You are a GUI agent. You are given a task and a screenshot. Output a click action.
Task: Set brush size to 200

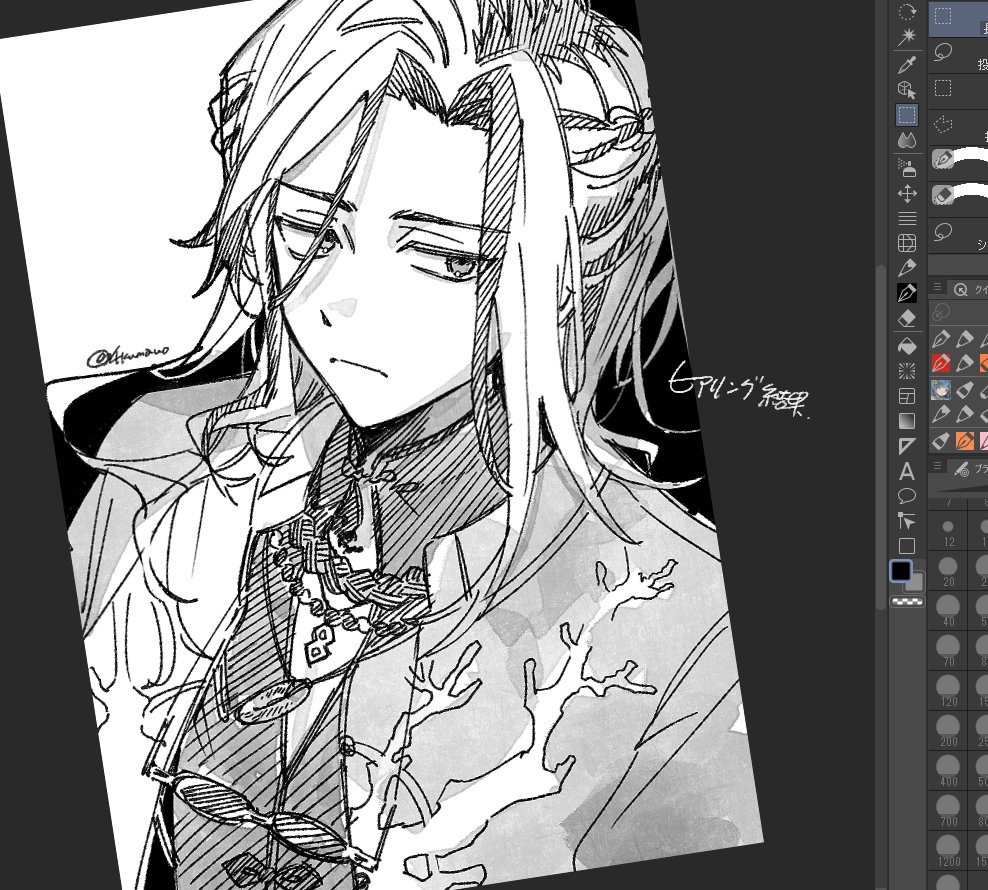click(948, 732)
